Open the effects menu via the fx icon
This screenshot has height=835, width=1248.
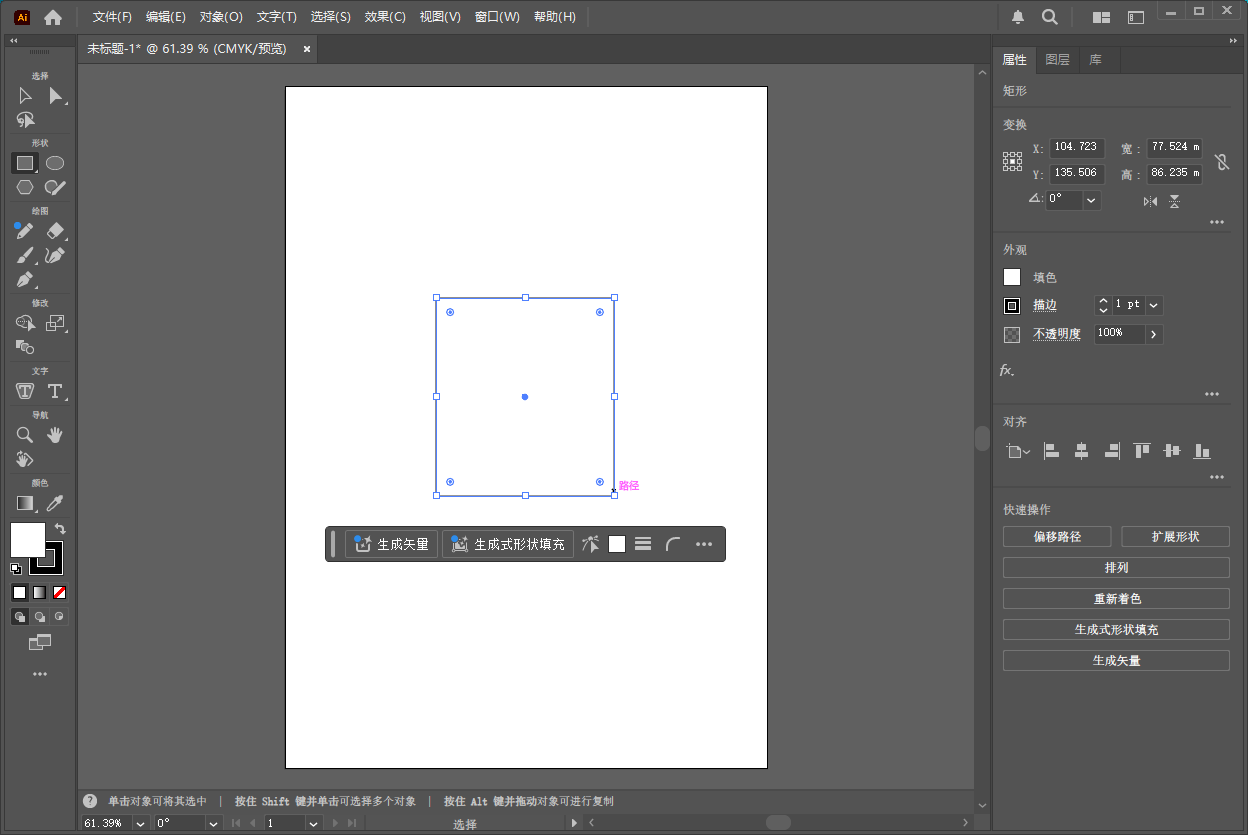(x=1005, y=370)
